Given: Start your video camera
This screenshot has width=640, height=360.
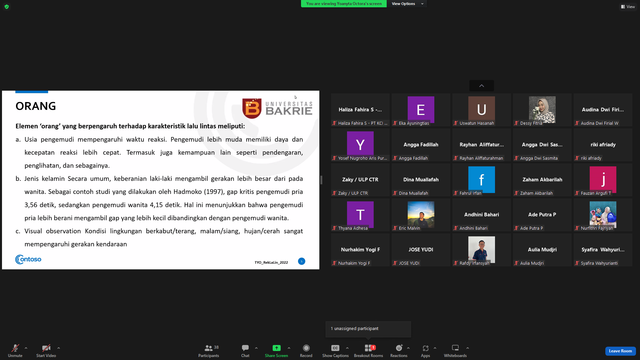Looking at the screenshot, I should pyautogui.click(x=46, y=350).
